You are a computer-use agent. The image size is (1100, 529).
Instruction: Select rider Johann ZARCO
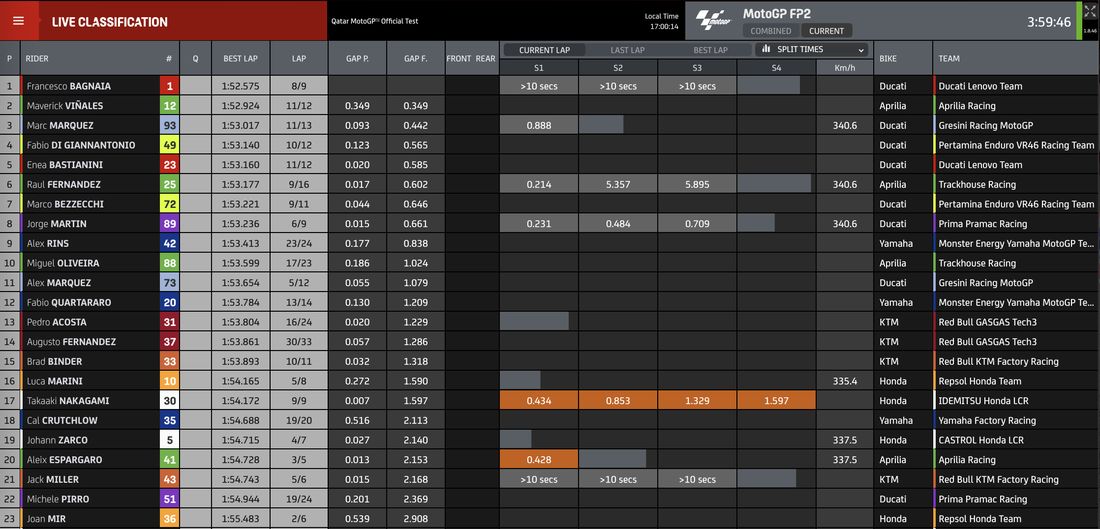point(57,440)
